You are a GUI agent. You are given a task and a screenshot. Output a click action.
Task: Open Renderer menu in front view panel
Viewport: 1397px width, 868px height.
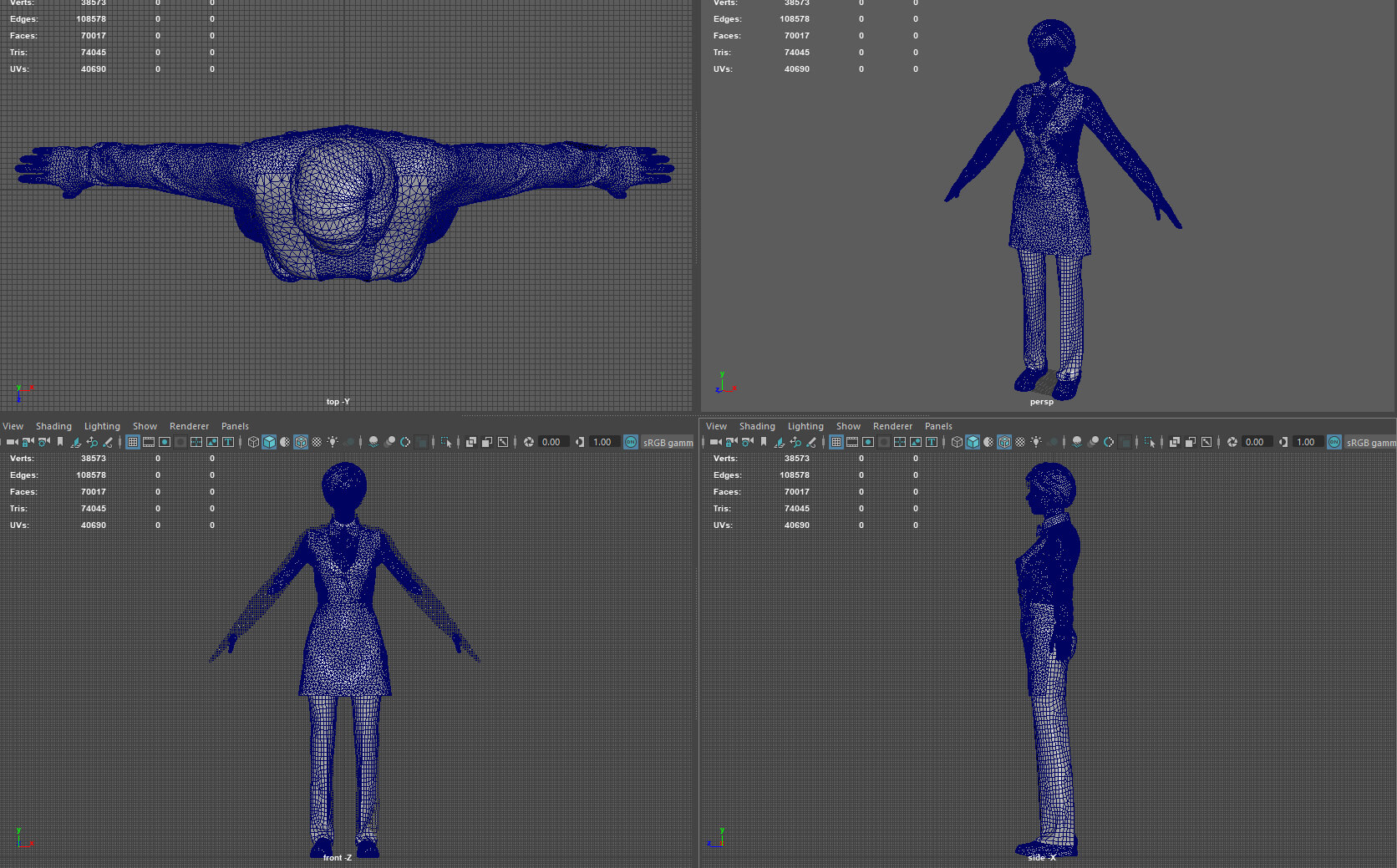pos(189,426)
